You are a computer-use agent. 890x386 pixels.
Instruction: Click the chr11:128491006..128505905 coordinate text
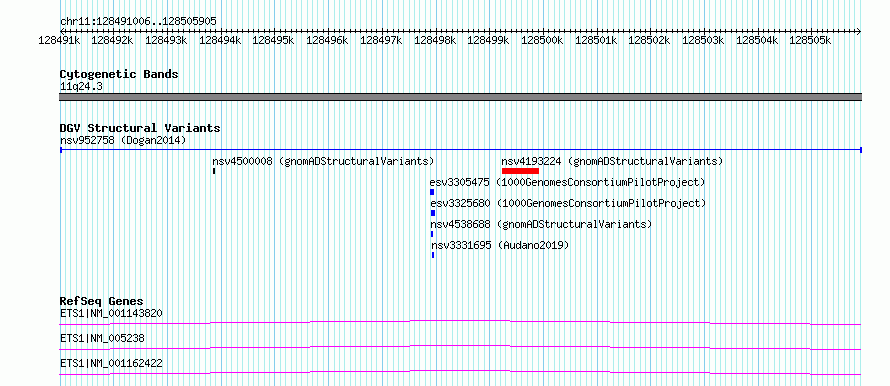tap(138, 21)
